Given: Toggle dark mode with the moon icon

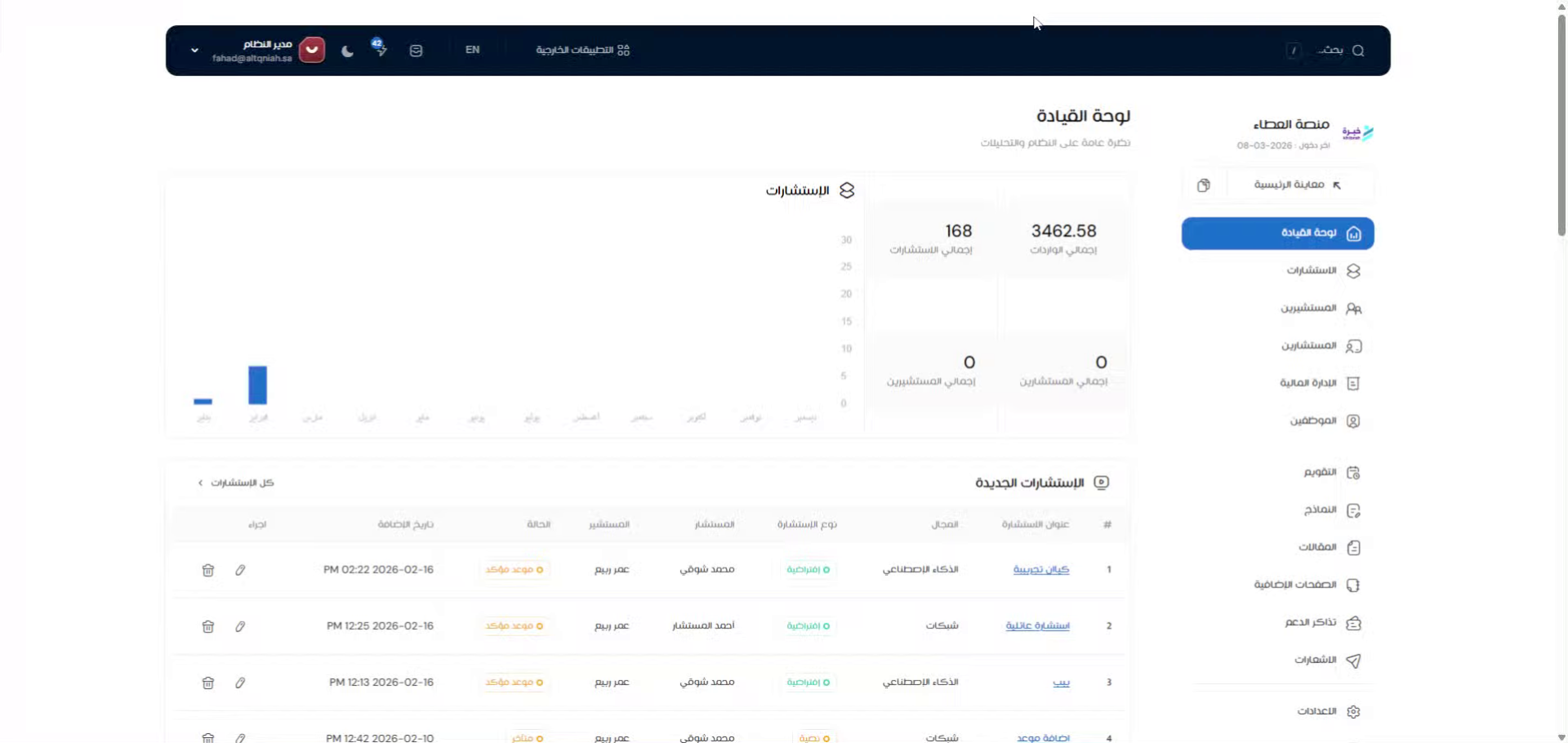Looking at the screenshot, I should tap(347, 51).
